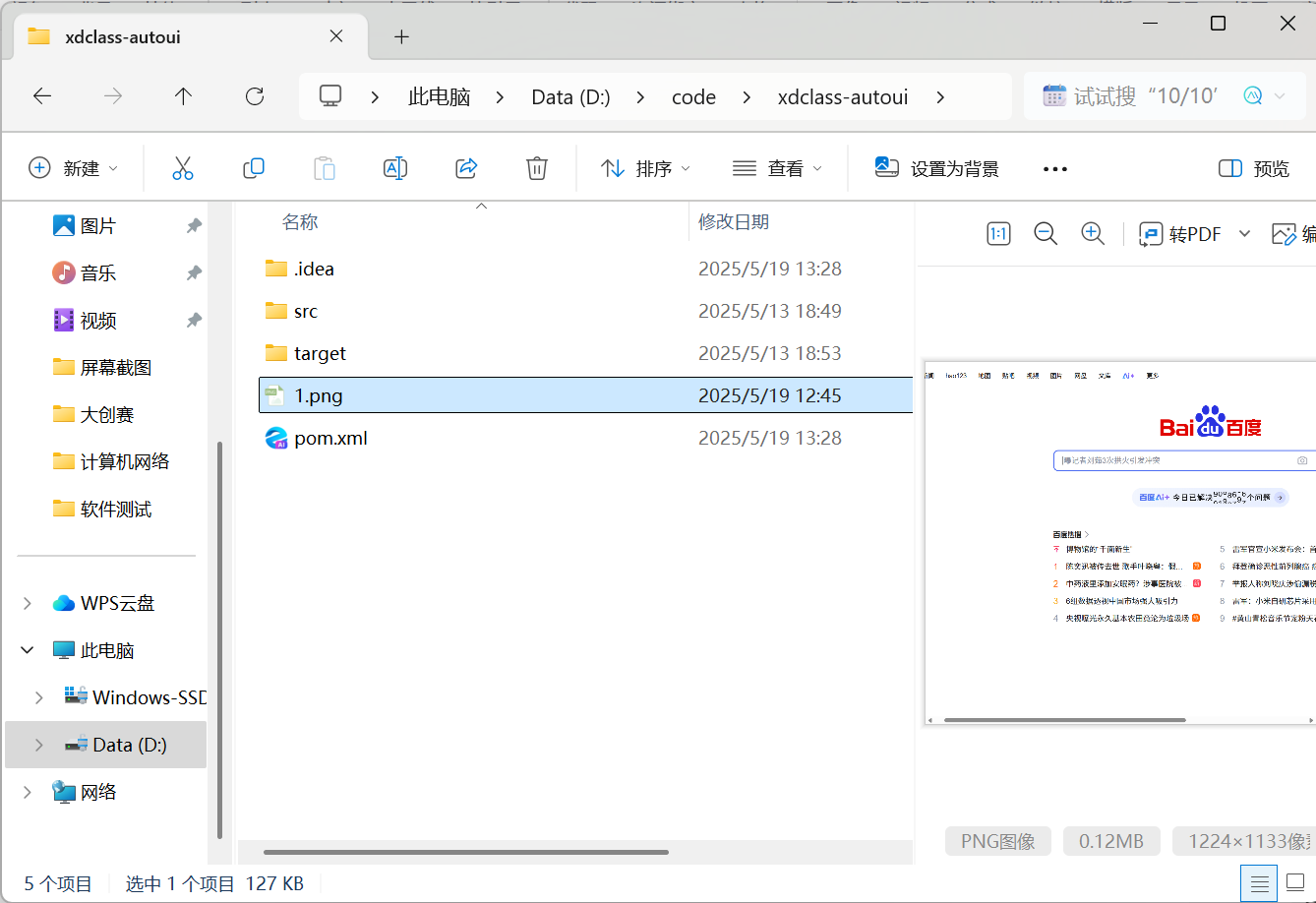
Task: Switch to details view in status bar
Action: click(1260, 884)
